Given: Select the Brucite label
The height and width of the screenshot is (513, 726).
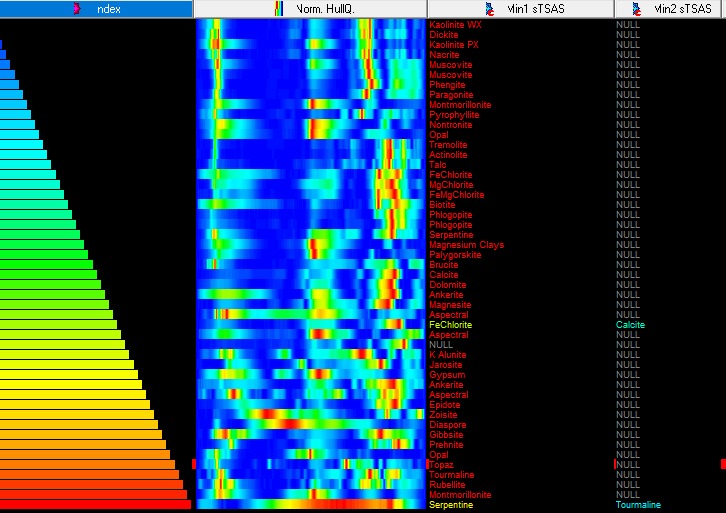Looking at the screenshot, I should pyautogui.click(x=444, y=265).
